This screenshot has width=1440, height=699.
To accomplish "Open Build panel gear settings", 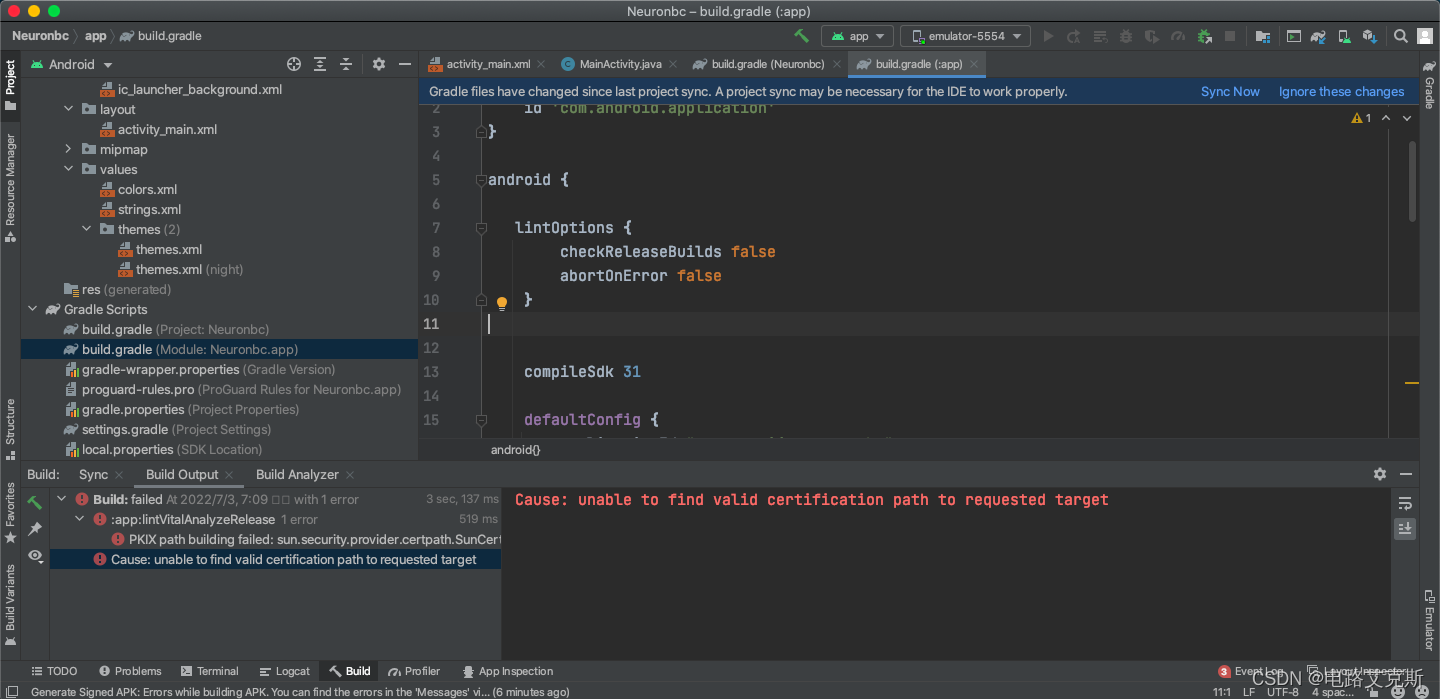I will pos(1380,474).
